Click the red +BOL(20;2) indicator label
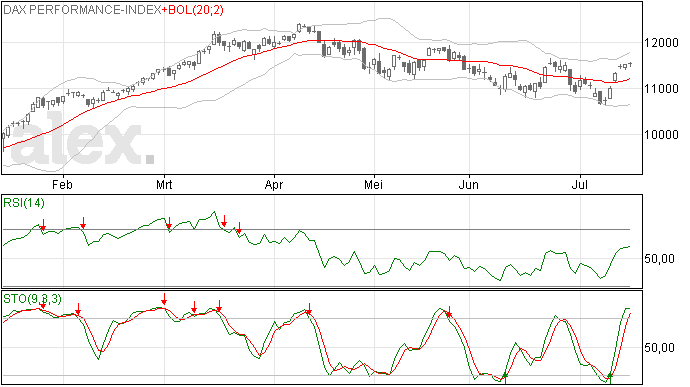690x387 pixels. click(x=193, y=10)
